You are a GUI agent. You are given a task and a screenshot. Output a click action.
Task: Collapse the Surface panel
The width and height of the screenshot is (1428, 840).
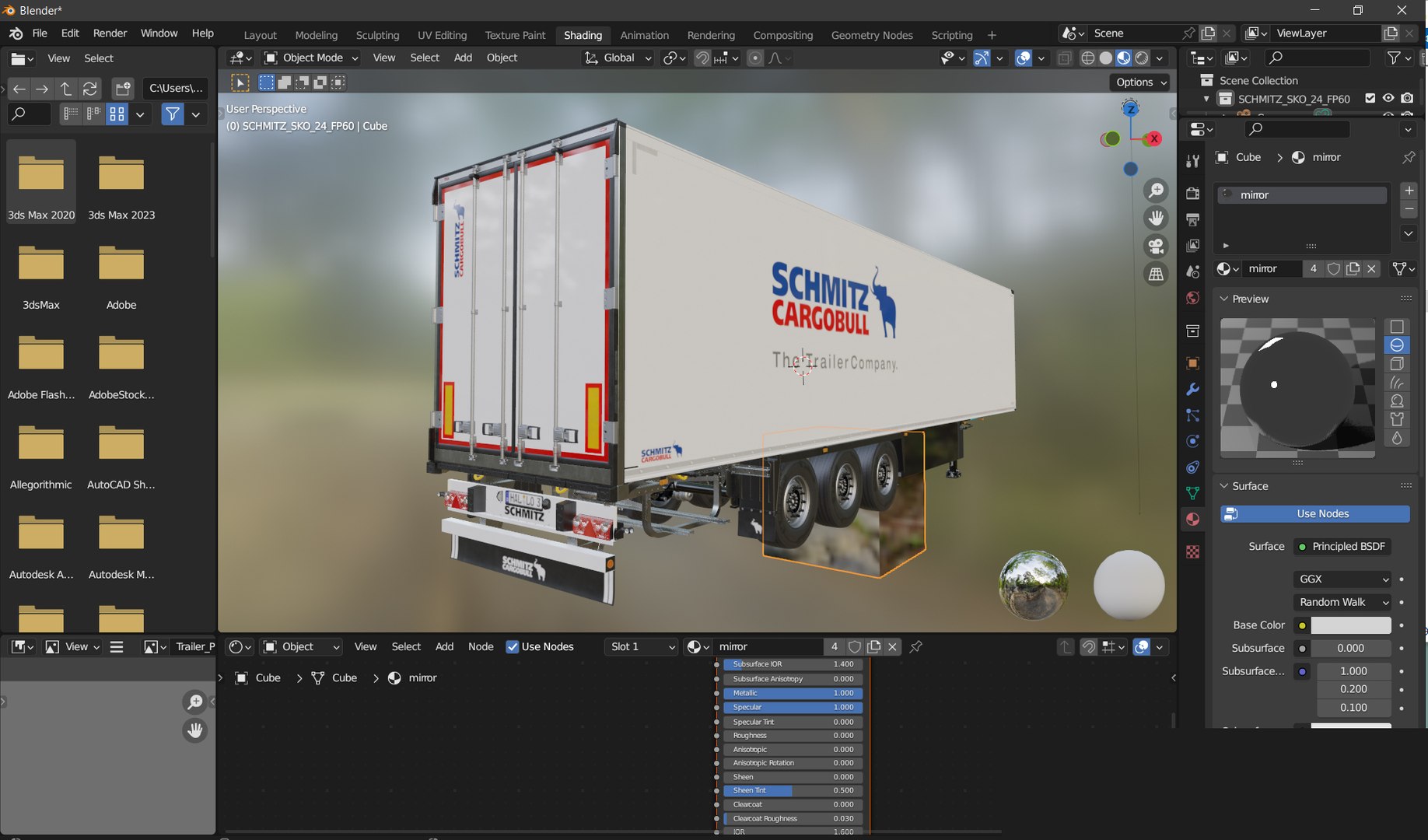coord(1224,486)
